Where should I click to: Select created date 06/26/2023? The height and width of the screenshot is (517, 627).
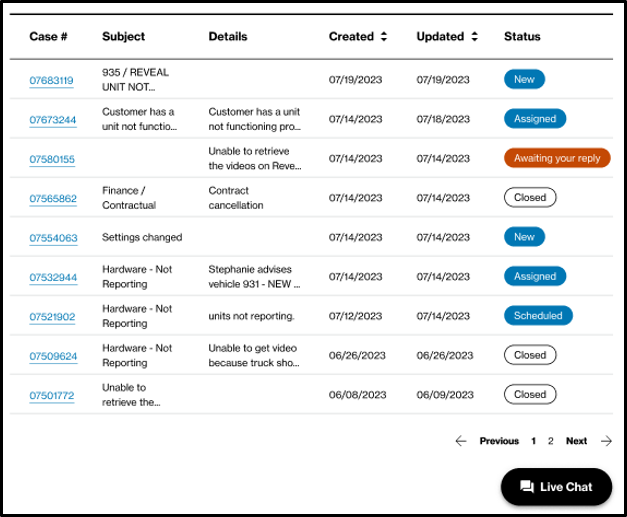357,355
